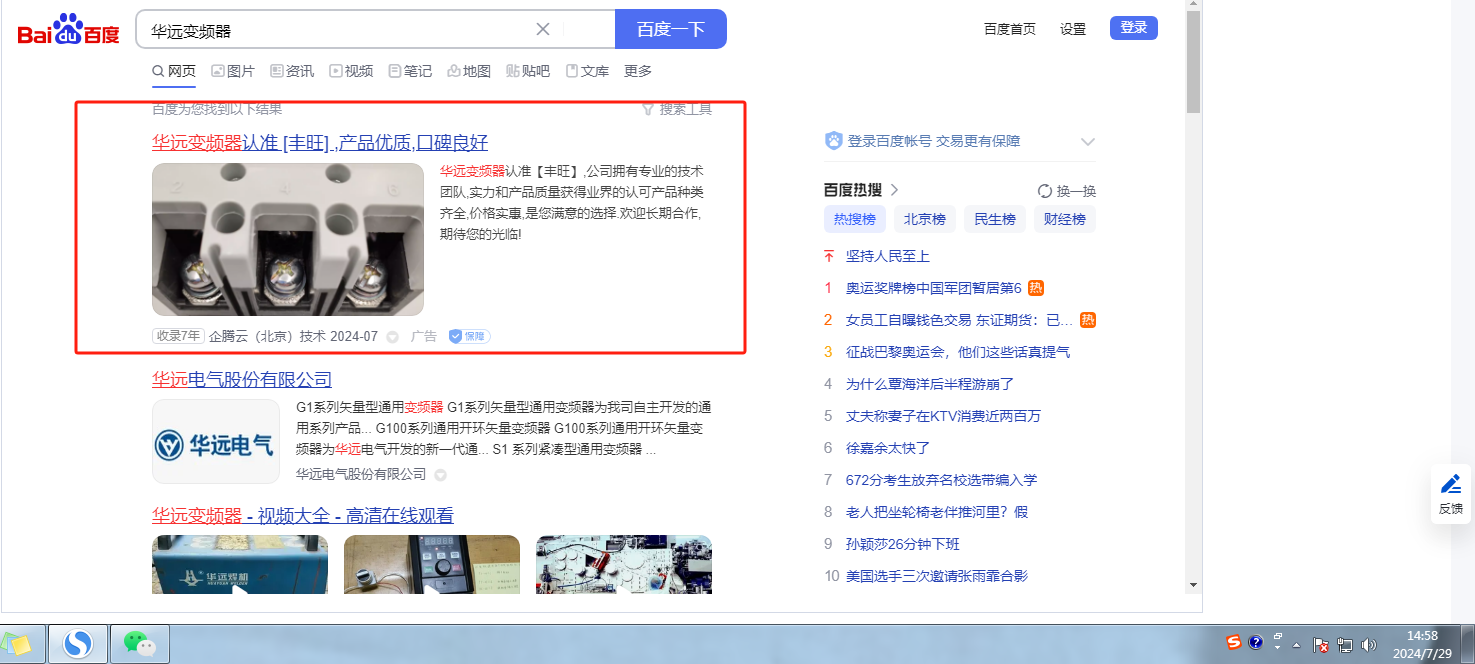This screenshot has height=664, width=1475.
Task: Open the 华远变频器认准[丰旺] result title
Action: pos(320,142)
